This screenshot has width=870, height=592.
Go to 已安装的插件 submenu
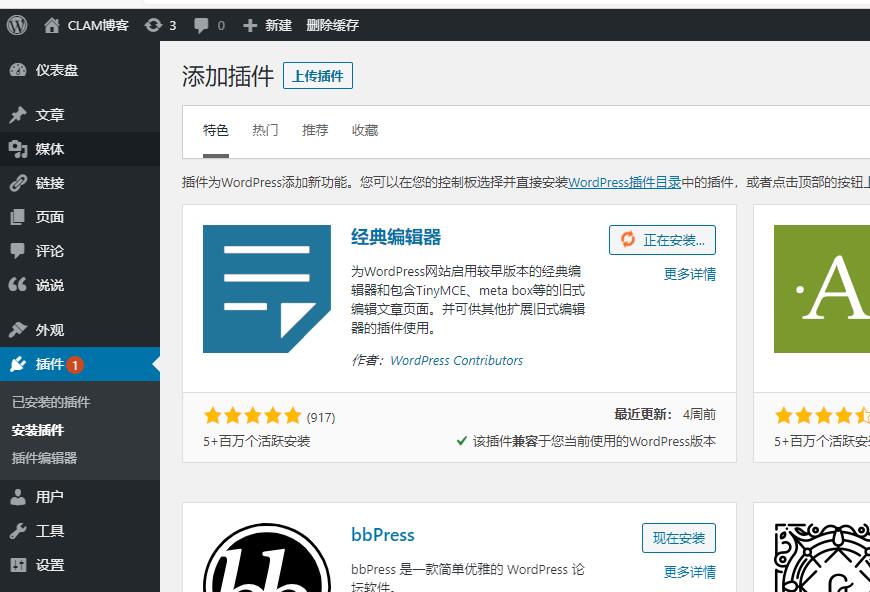pos(50,402)
